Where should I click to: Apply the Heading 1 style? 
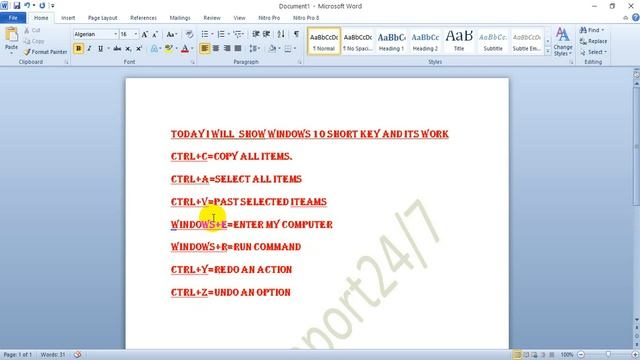(391, 41)
